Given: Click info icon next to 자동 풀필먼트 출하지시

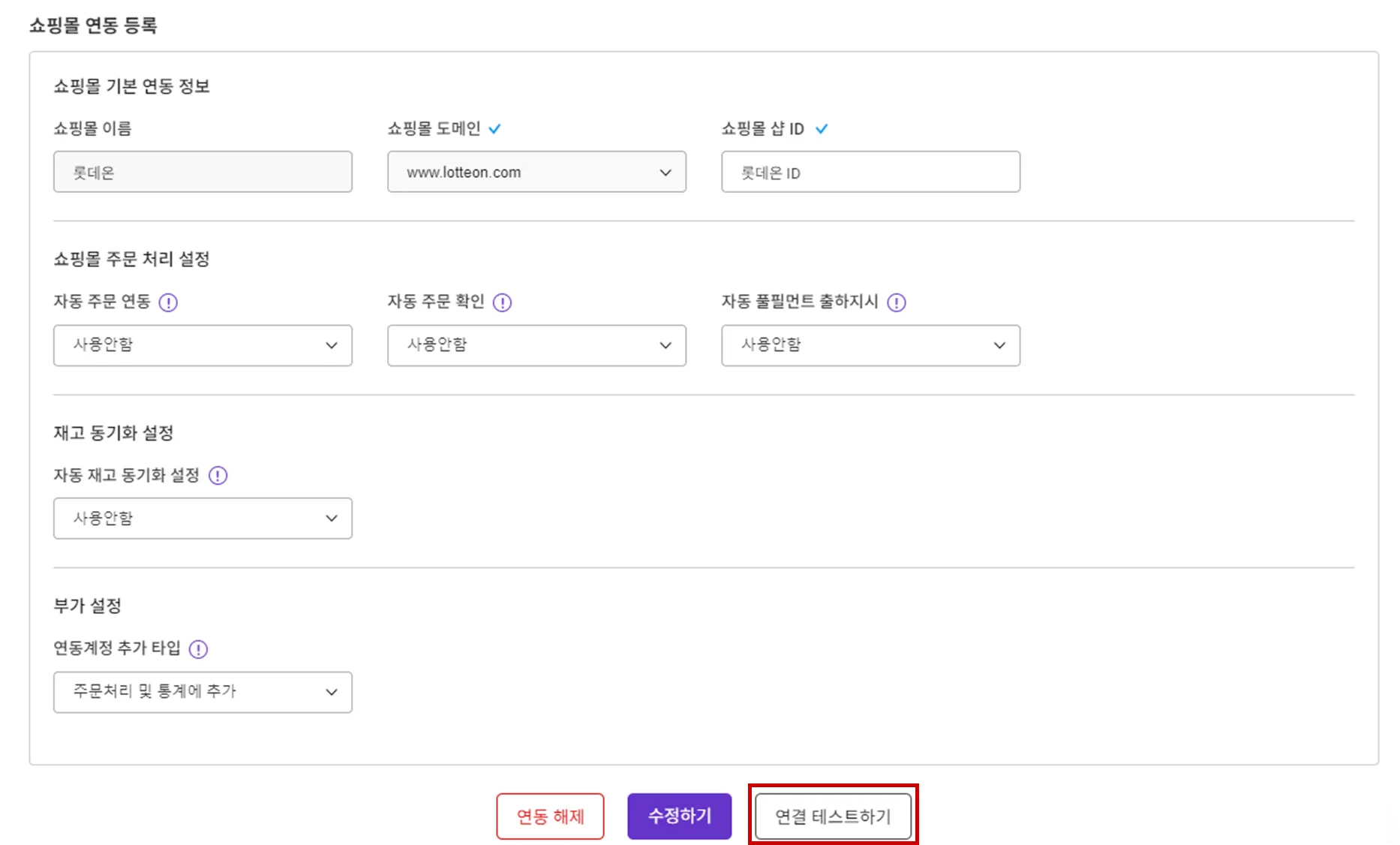Looking at the screenshot, I should (x=897, y=302).
